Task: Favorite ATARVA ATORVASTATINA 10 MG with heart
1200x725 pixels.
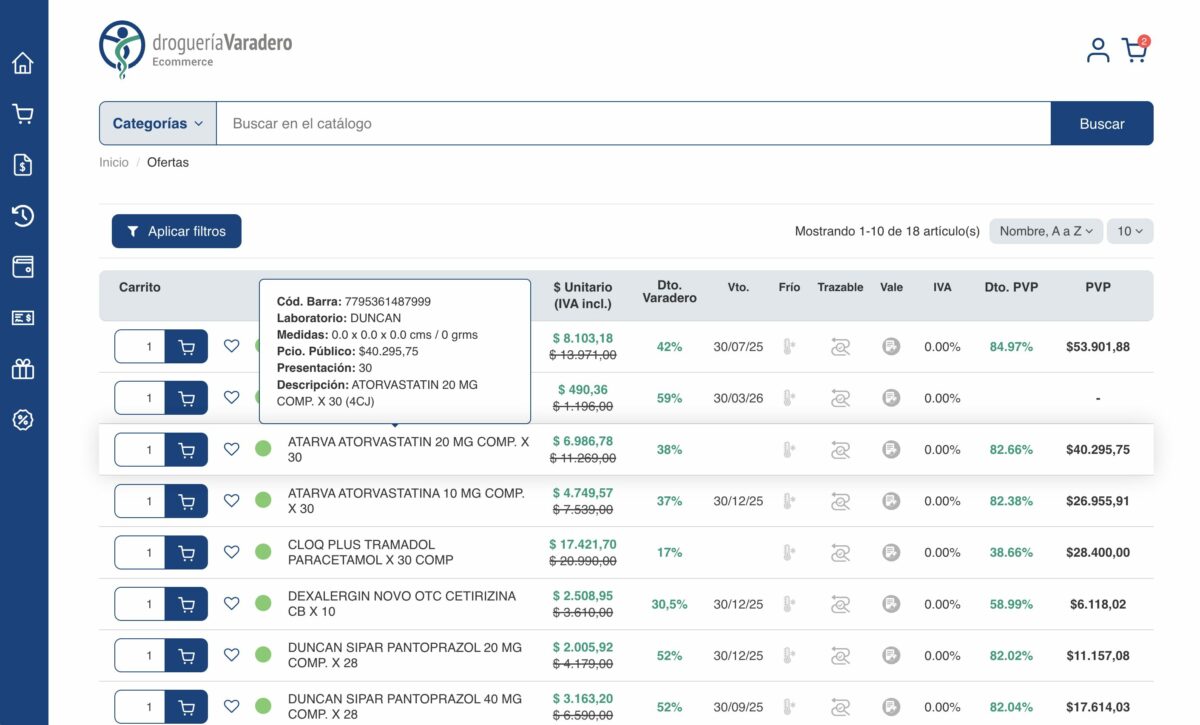Action: click(231, 501)
